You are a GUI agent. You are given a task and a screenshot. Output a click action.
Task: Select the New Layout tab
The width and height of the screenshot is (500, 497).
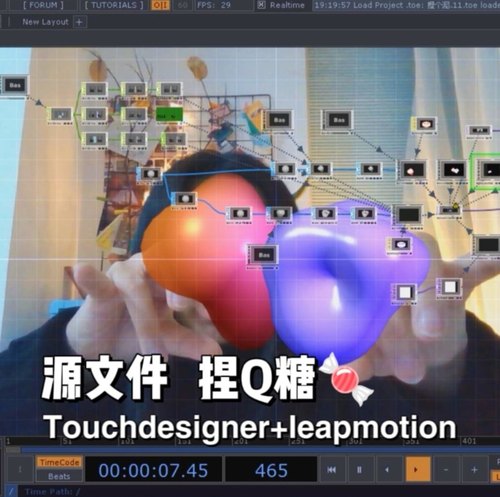tap(45, 22)
